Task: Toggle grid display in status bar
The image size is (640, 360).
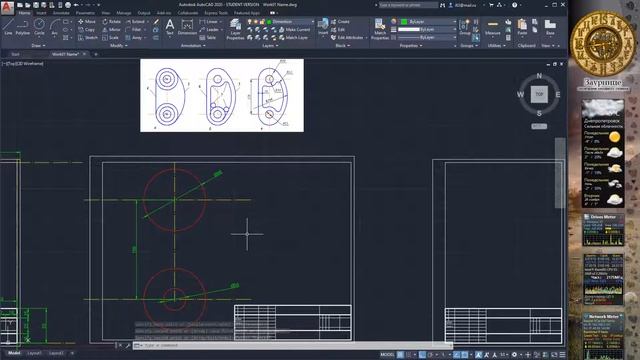Action: [400, 354]
